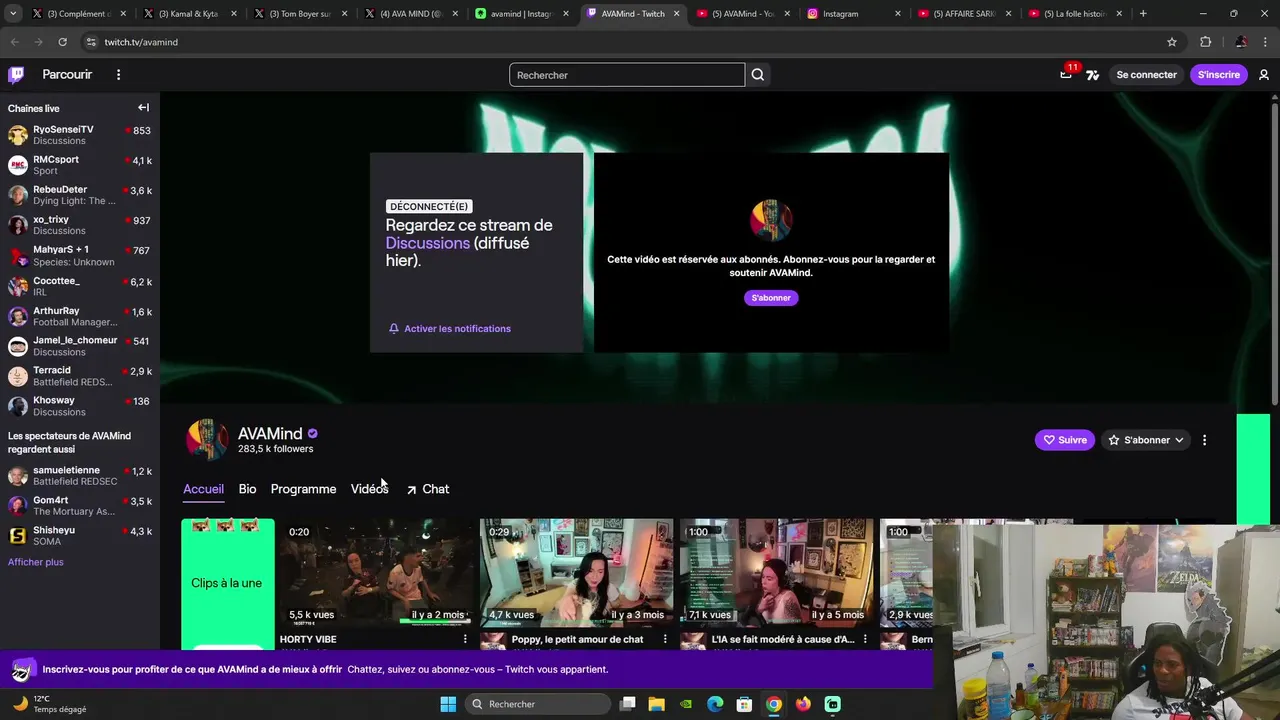Viewport: 1280px width, 720px height.
Task: Open Terracid Battlefield channel
Action: pyautogui.click(x=80, y=376)
